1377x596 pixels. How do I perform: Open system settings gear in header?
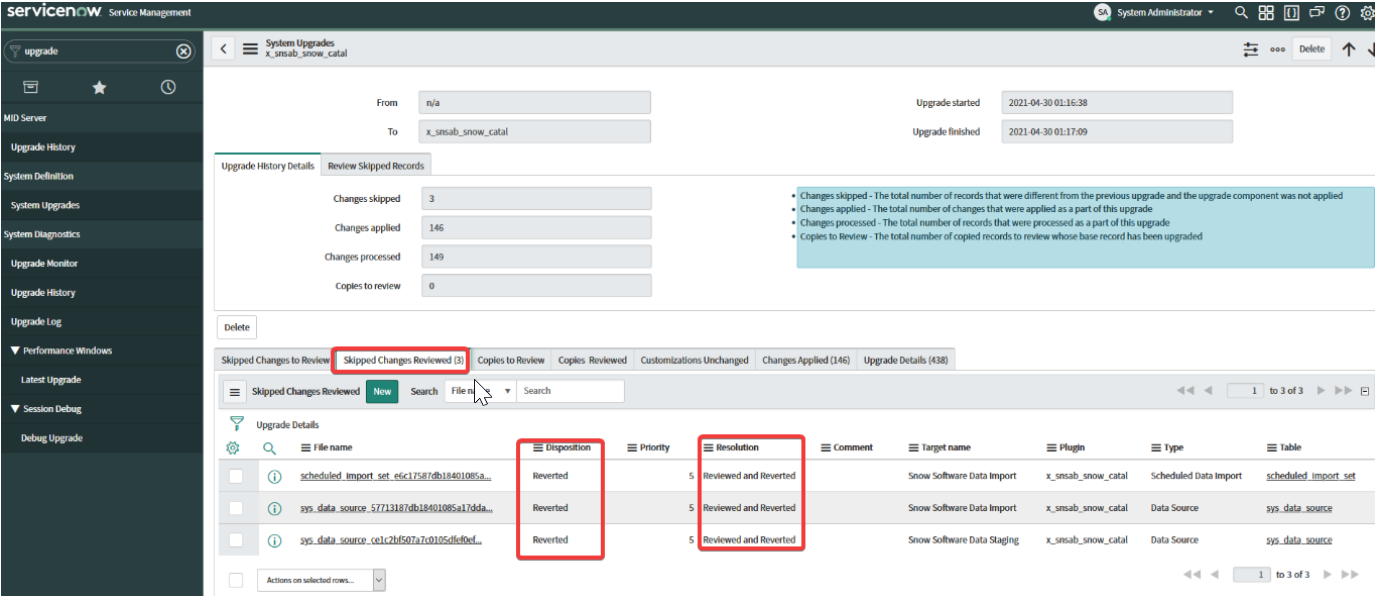(1367, 13)
